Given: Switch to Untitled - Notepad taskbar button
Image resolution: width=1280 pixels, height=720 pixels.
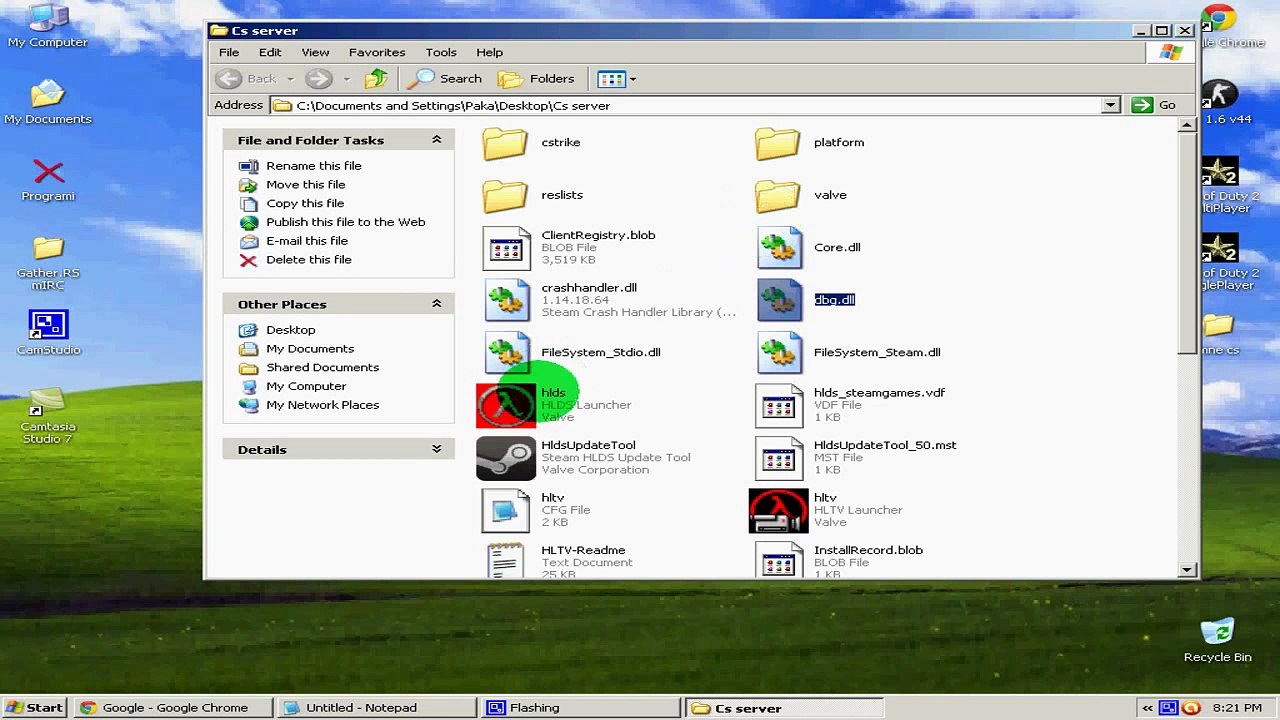Looking at the screenshot, I should pyautogui.click(x=378, y=708).
